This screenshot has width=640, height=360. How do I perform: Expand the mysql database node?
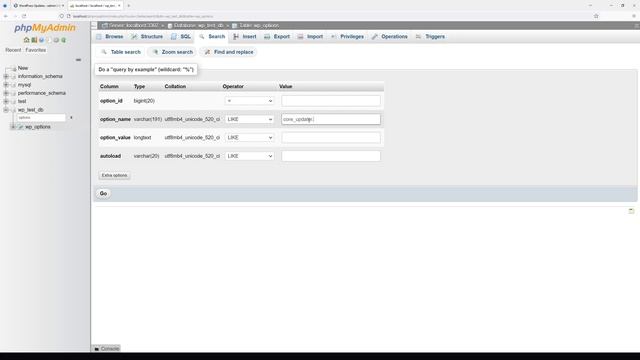6,85
